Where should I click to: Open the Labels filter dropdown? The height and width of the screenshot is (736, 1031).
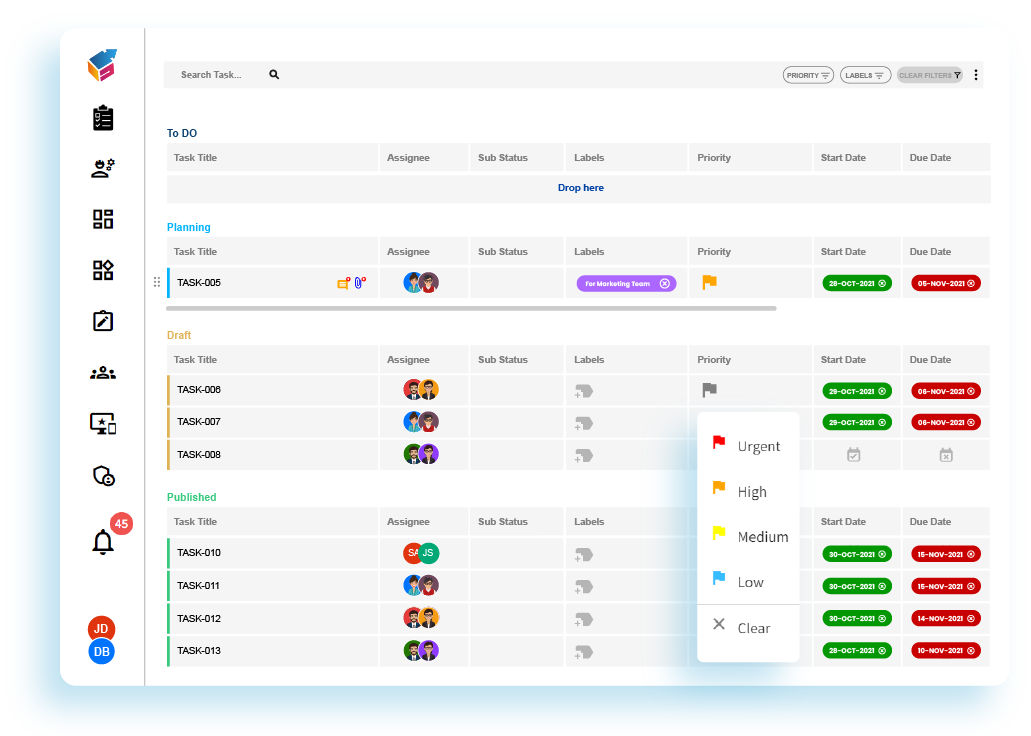[865, 74]
